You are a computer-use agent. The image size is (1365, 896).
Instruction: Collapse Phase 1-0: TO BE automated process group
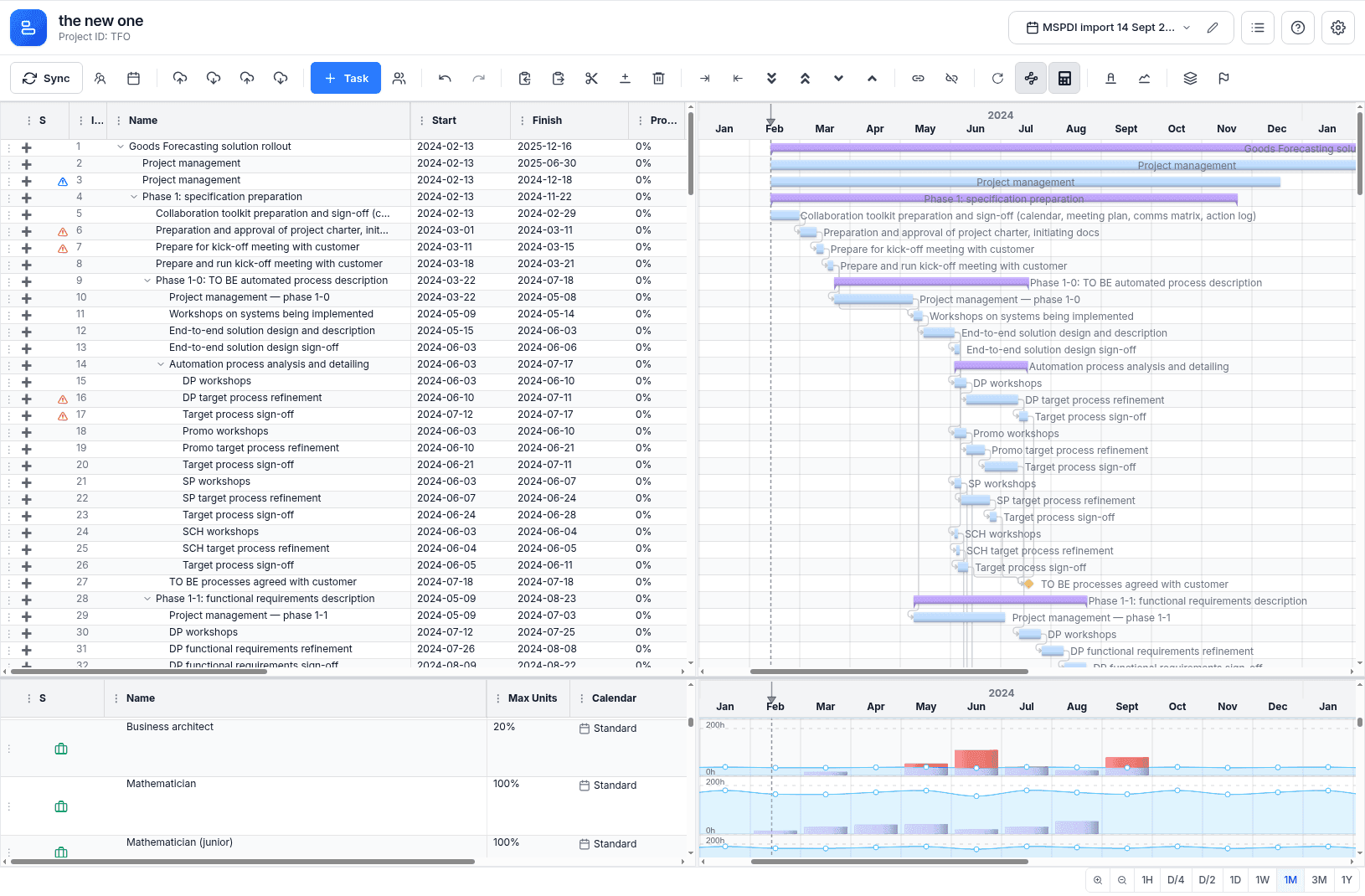147,281
